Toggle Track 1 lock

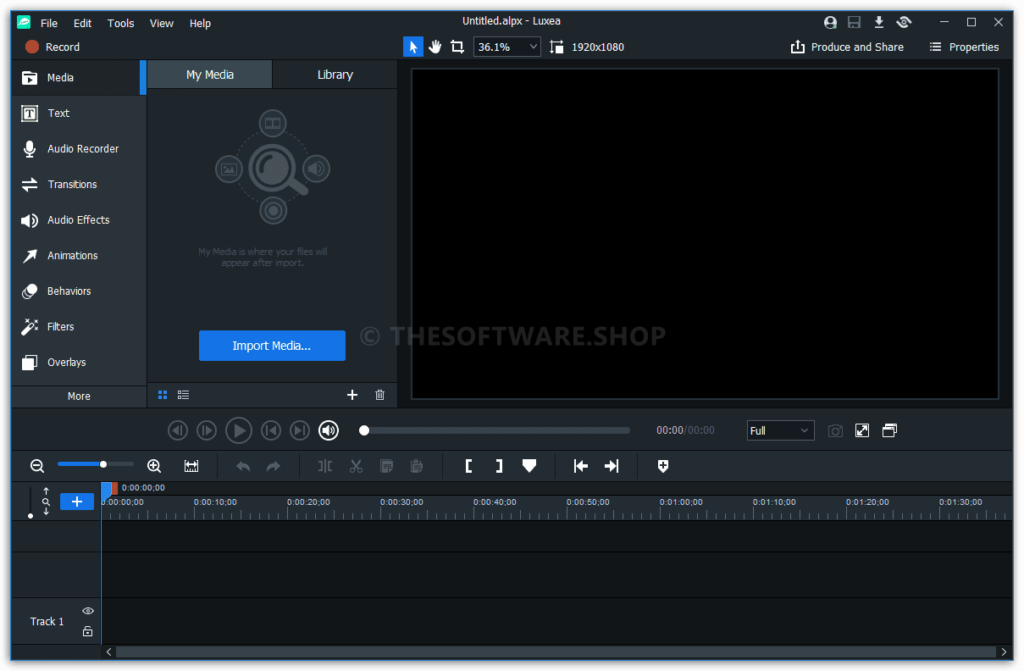(x=88, y=632)
